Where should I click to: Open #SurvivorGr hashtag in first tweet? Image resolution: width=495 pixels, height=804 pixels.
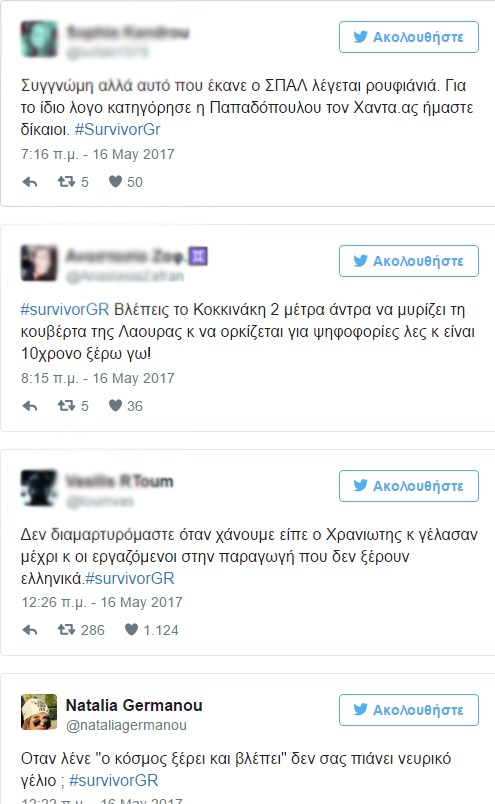pos(117,129)
